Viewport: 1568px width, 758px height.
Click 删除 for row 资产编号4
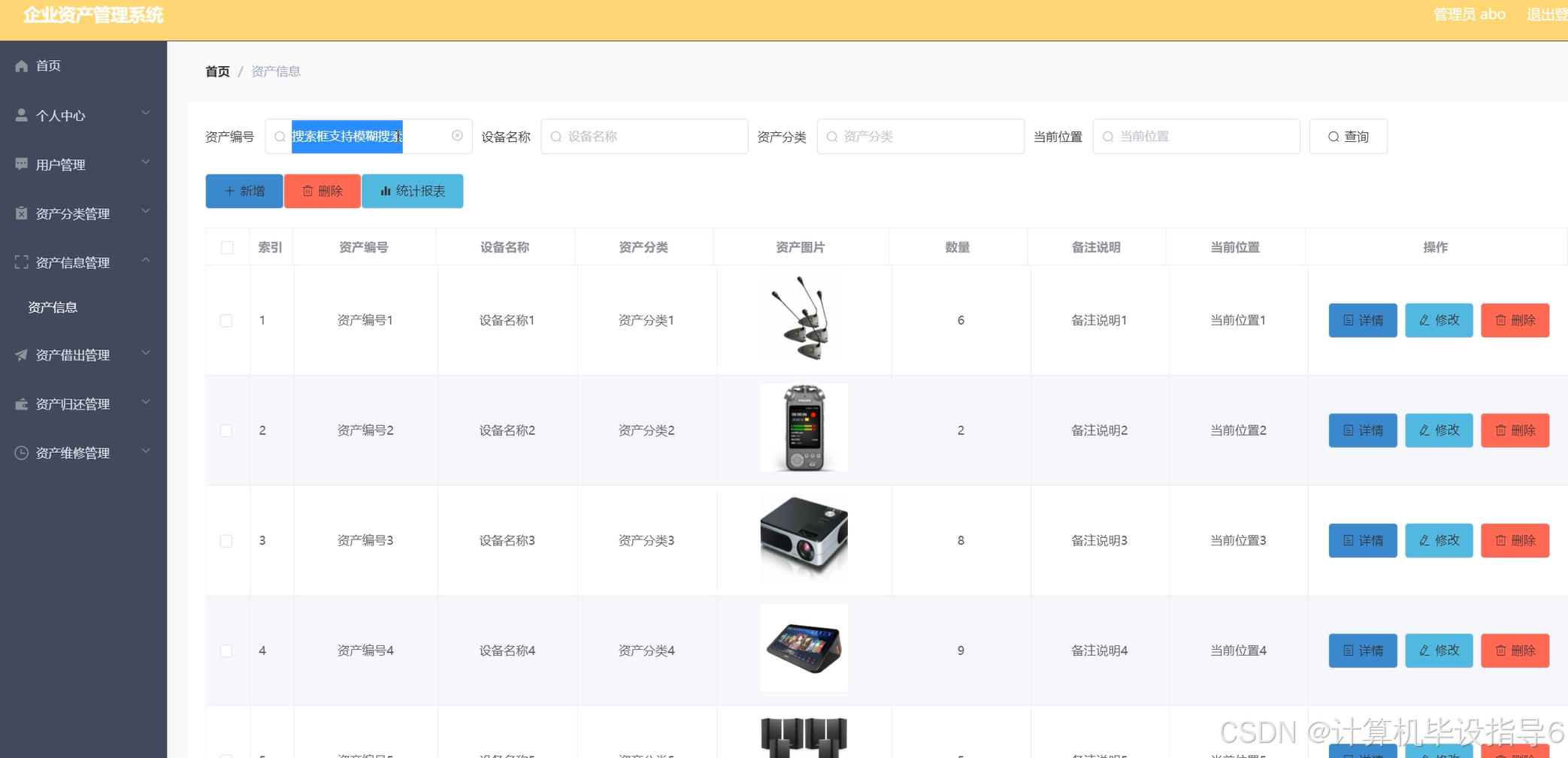coord(1515,651)
